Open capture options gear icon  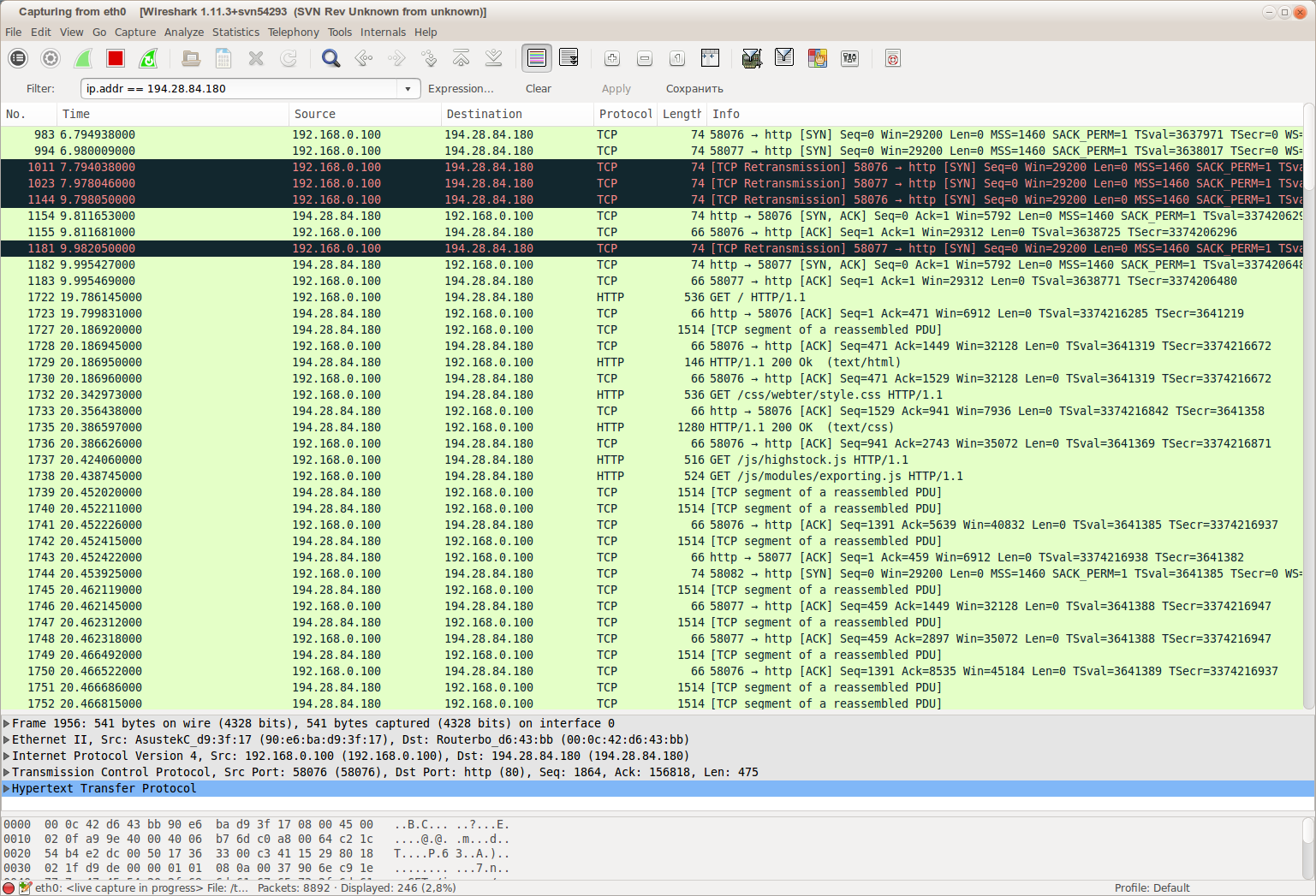[x=51, y=58]
